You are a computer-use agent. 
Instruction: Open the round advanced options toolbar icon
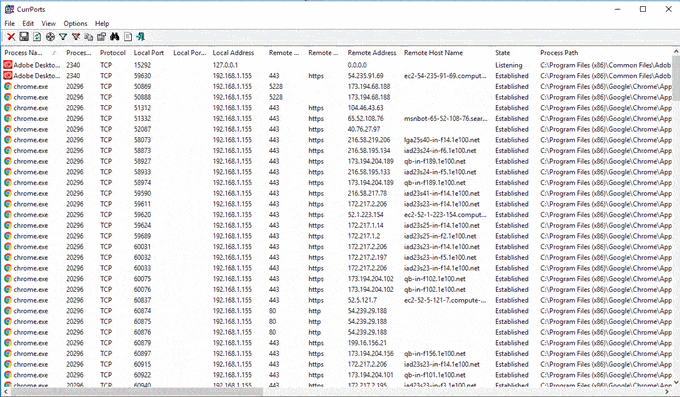pyautogui.click(x=50, y=37)
